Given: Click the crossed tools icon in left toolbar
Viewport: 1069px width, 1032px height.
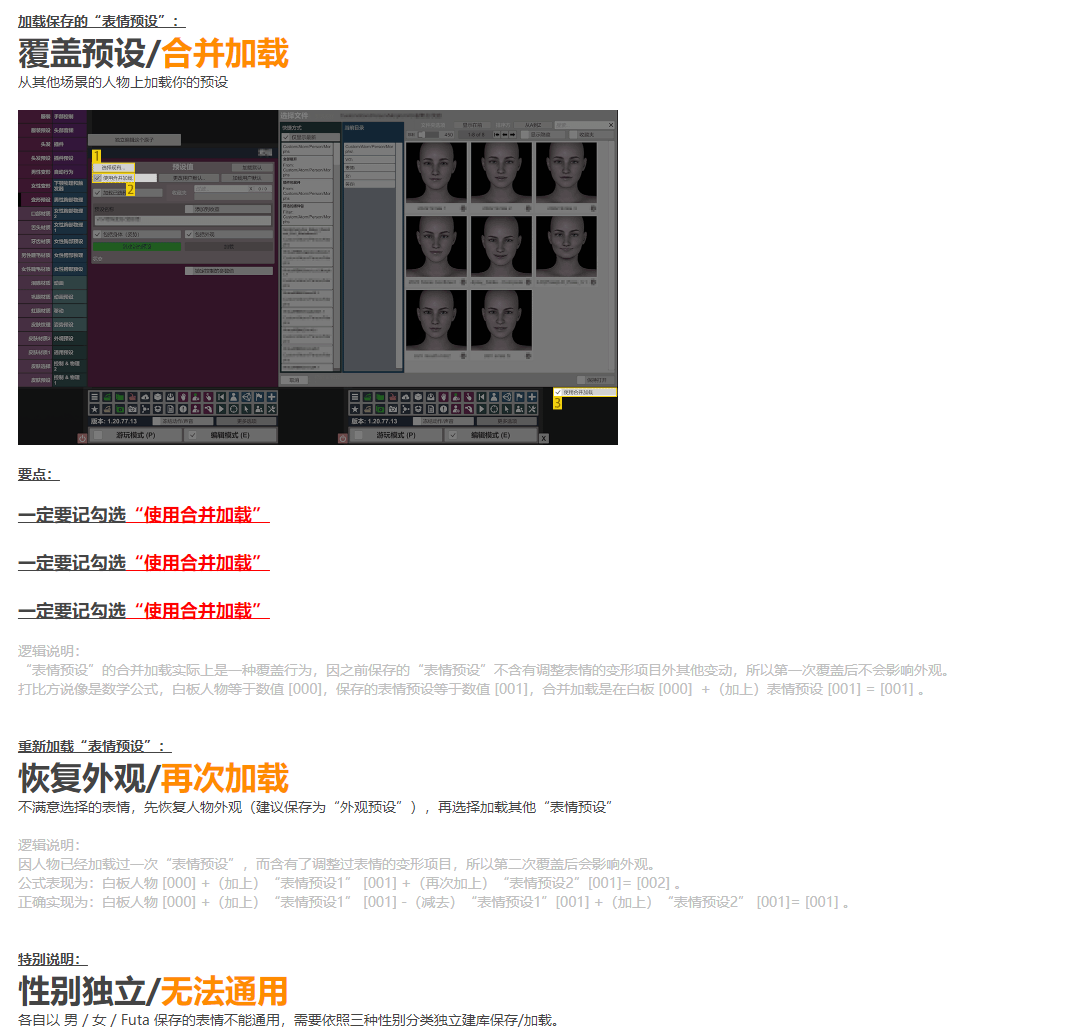Looking at the screenshot, I should tap(271, 410).
